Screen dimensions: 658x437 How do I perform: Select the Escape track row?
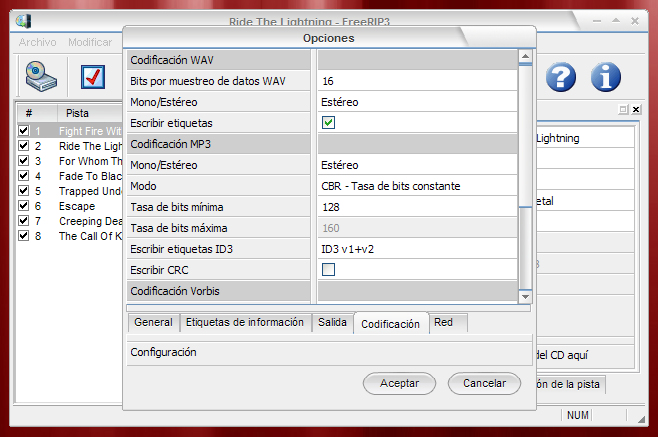coord(70,206)
